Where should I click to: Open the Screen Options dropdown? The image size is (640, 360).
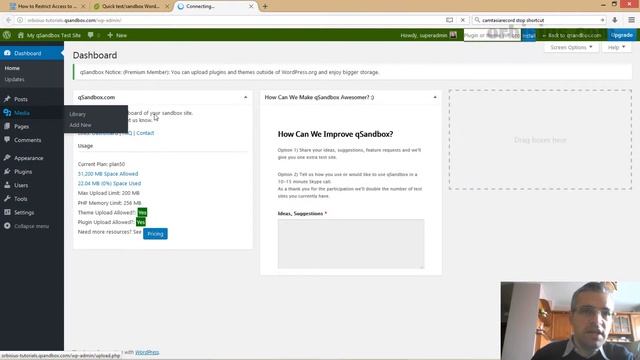point(571,47)
